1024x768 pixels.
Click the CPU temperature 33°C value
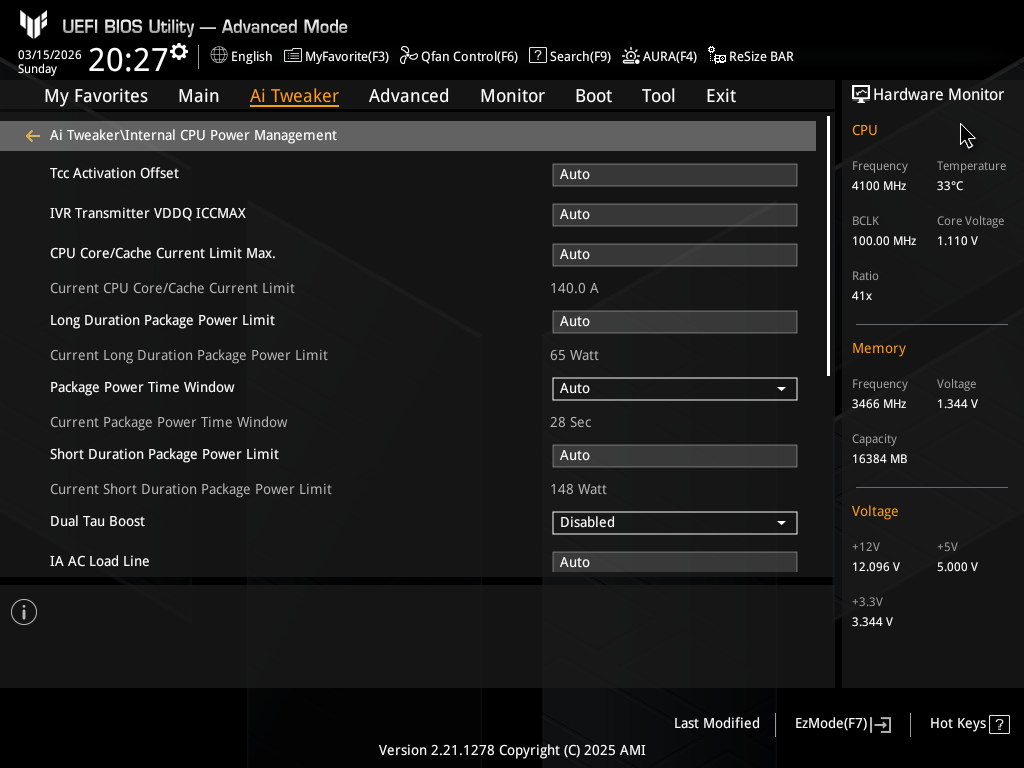pos(950,186)
